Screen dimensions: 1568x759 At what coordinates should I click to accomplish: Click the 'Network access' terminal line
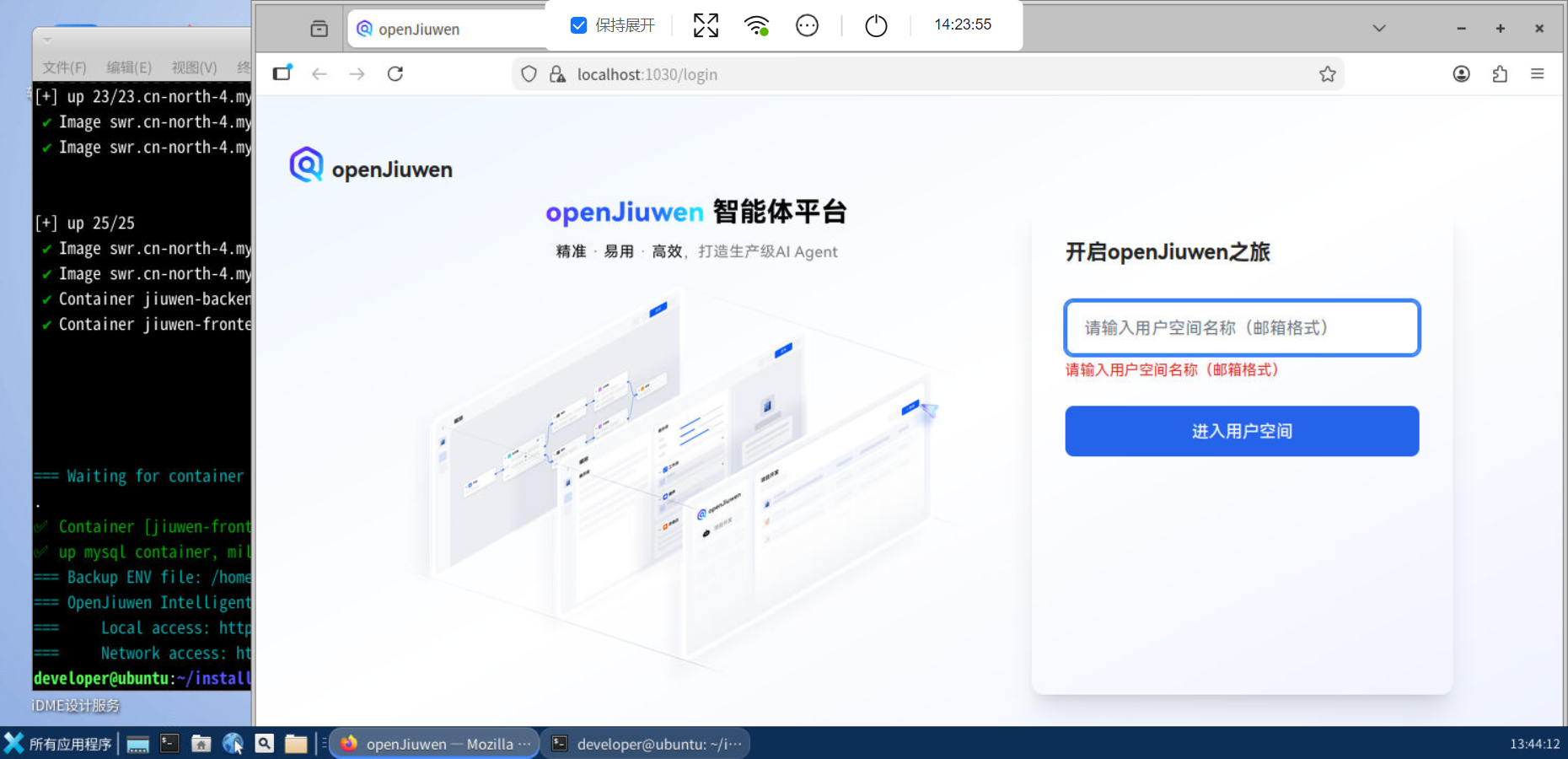pyautogui.click(x=142, y=653)
